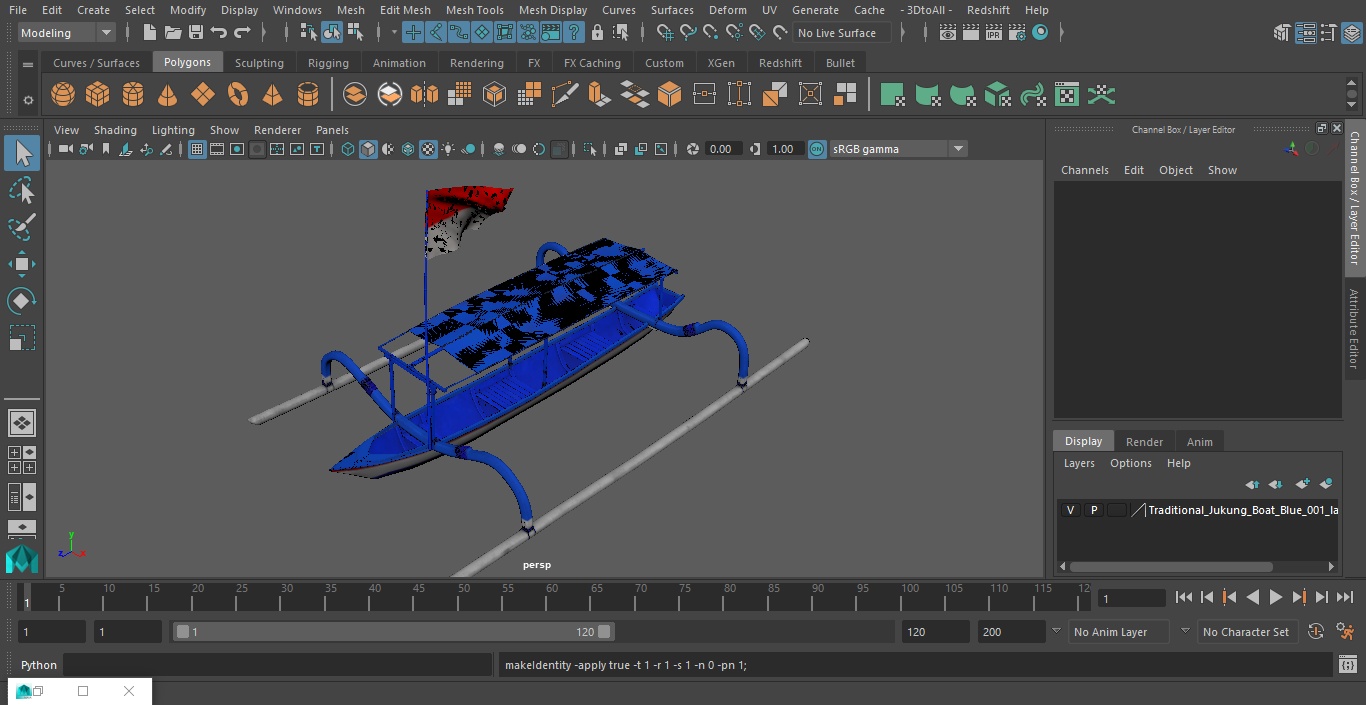Click the Save Scene disk icon

point(196,33)
